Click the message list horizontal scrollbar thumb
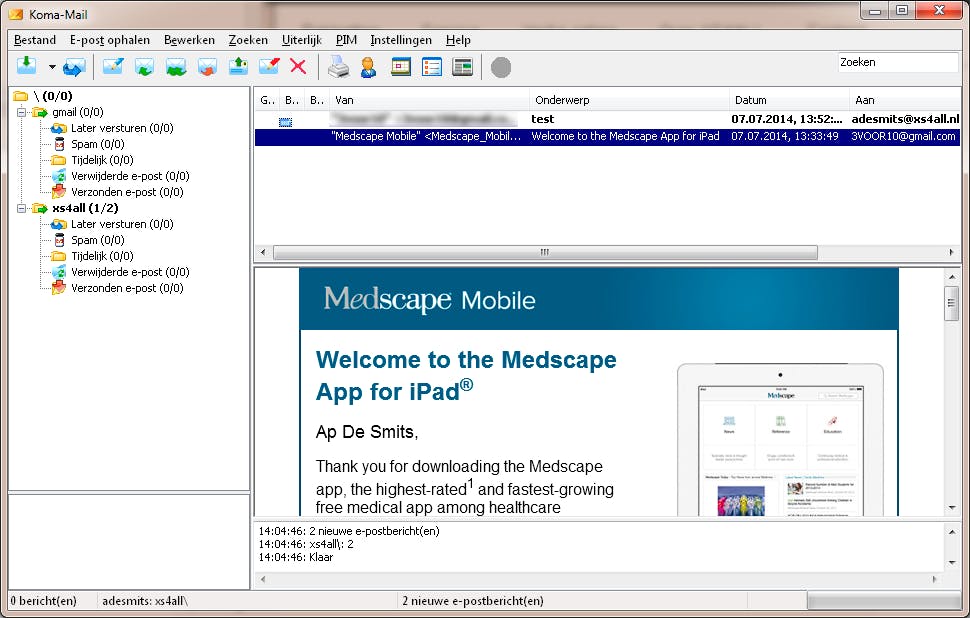The height and width of the screenshot is (618, 970). pos(545,252)
